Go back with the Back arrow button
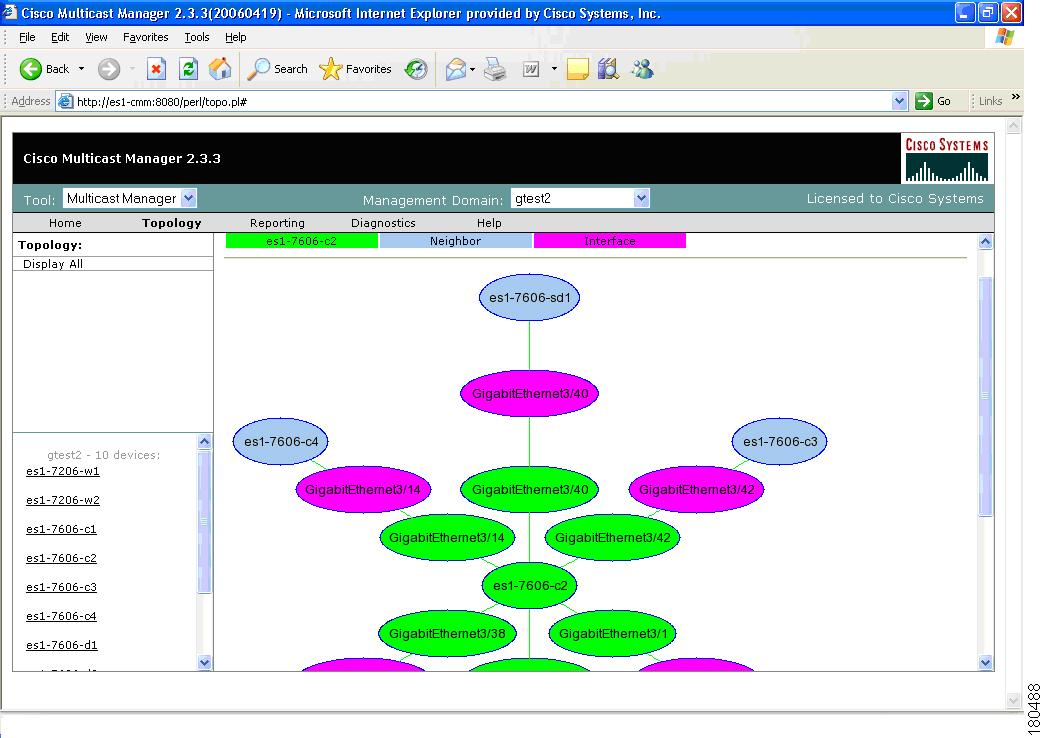The image size is (1043, 738). [44, 69]
